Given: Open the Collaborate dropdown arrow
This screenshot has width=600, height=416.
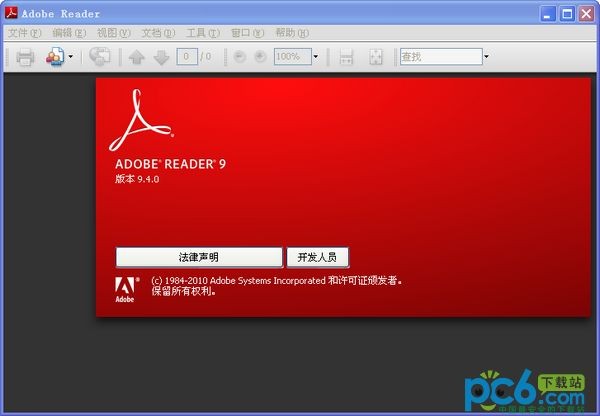Looking at the screenshot, I should tap(71, 57).
